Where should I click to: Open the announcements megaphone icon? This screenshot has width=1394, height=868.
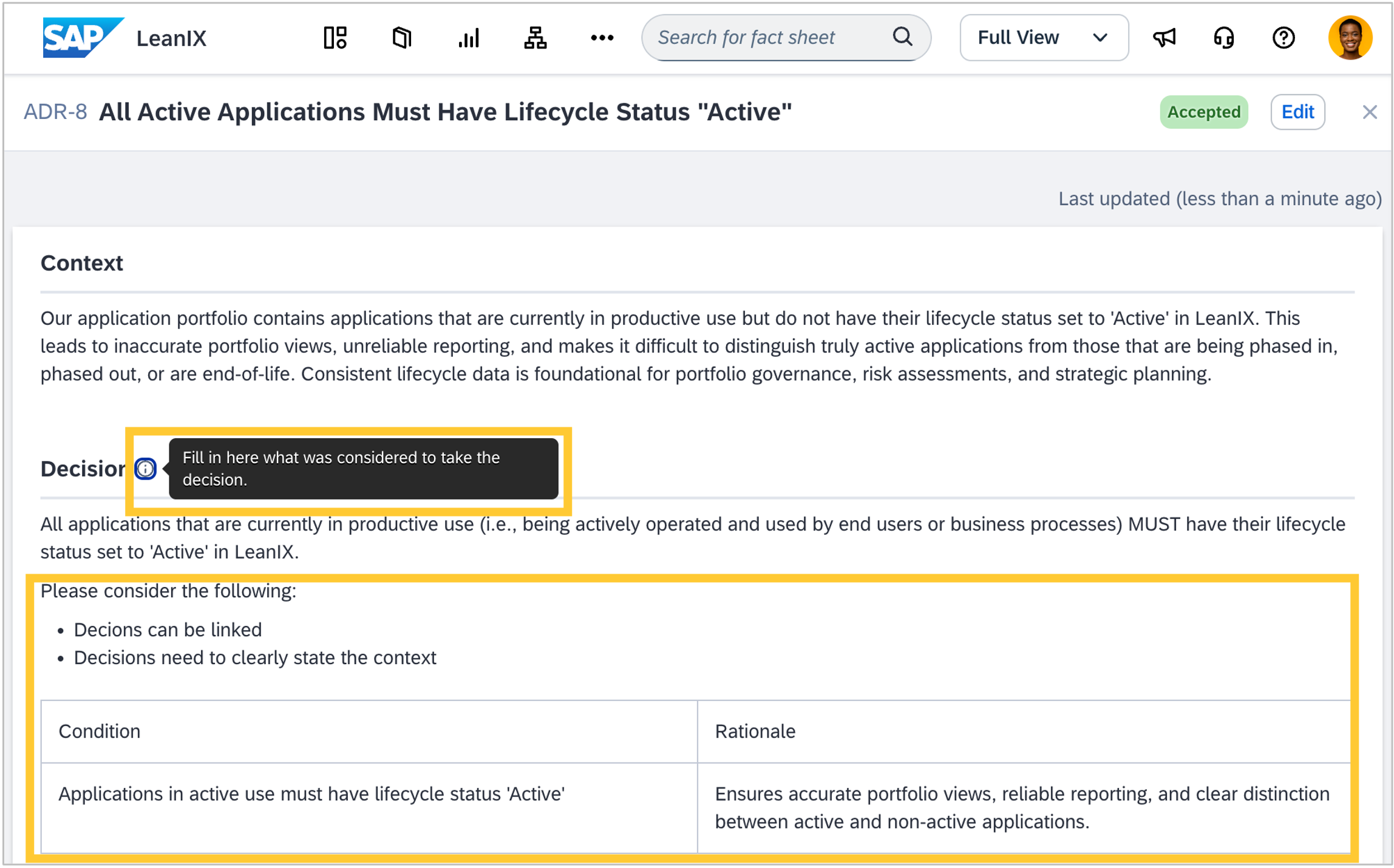(1164, 38)
